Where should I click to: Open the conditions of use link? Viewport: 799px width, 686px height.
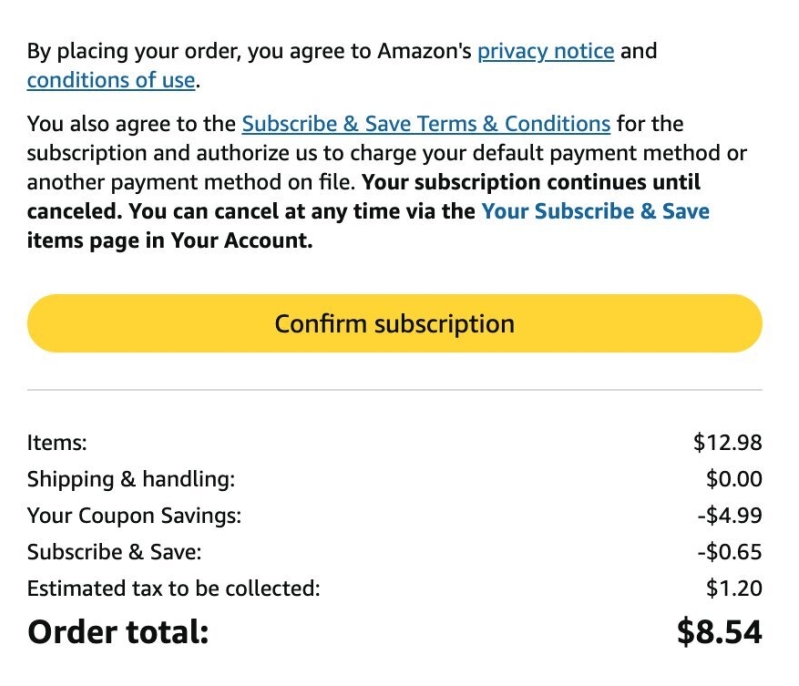[111, 81]
